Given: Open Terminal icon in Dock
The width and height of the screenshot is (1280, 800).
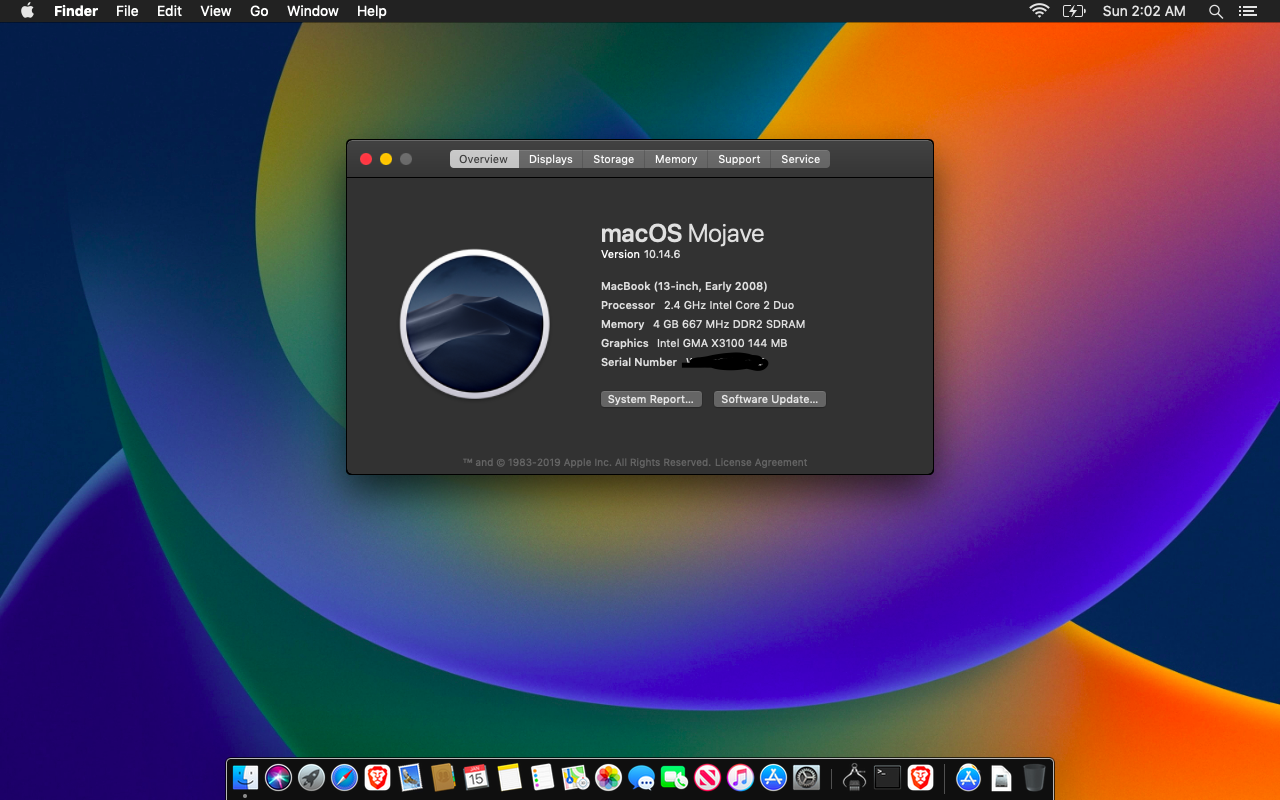Looking at the screenshot, I should [x=887, y=777].
